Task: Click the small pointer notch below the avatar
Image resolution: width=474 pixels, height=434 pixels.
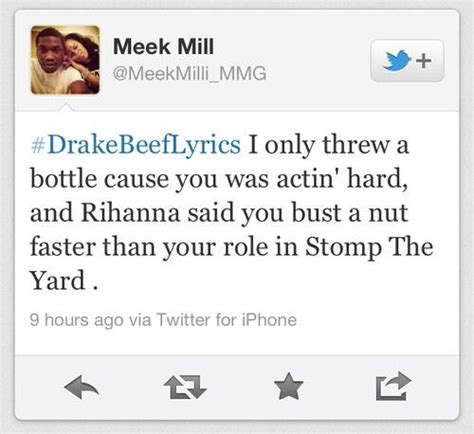Action: coord(66,107)
